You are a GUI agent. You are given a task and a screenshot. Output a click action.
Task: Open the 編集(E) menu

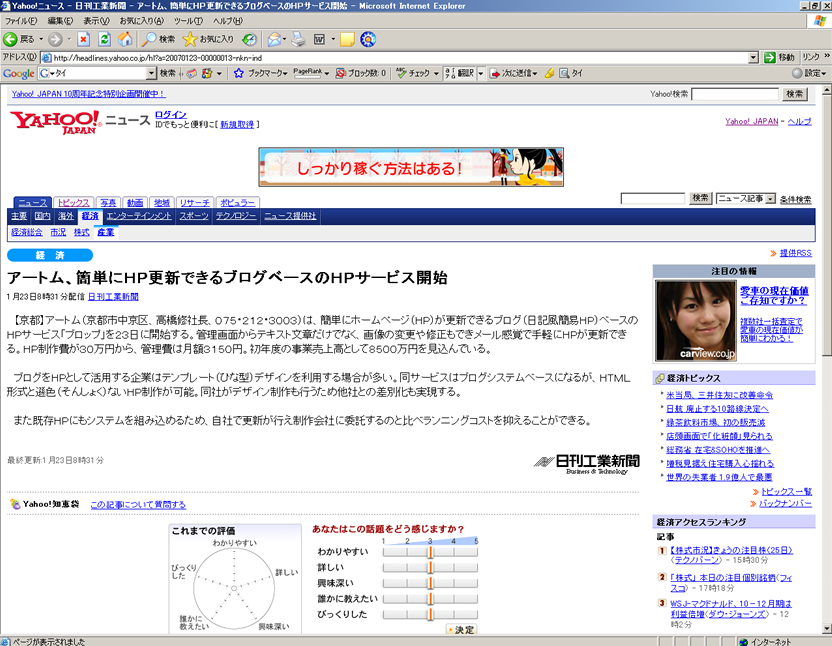tap(60, 21)
